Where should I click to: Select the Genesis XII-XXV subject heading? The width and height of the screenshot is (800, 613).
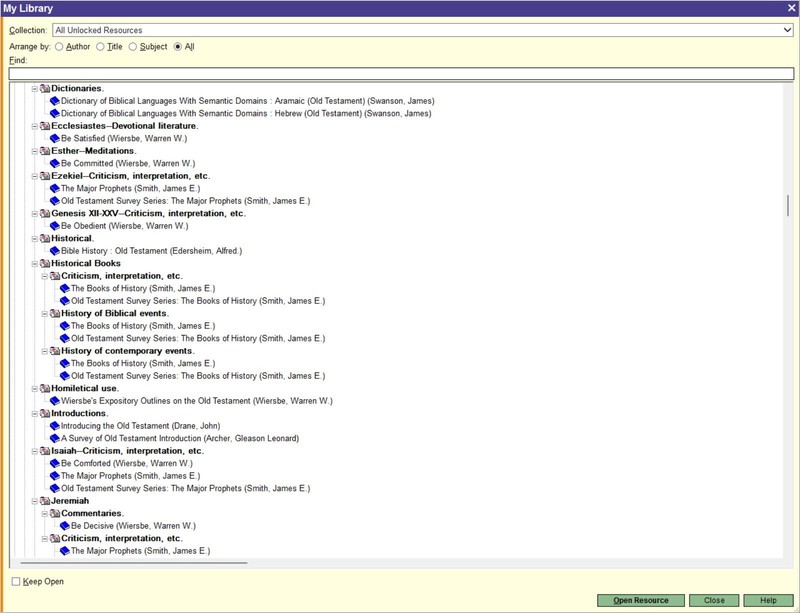tap(148, 213)
